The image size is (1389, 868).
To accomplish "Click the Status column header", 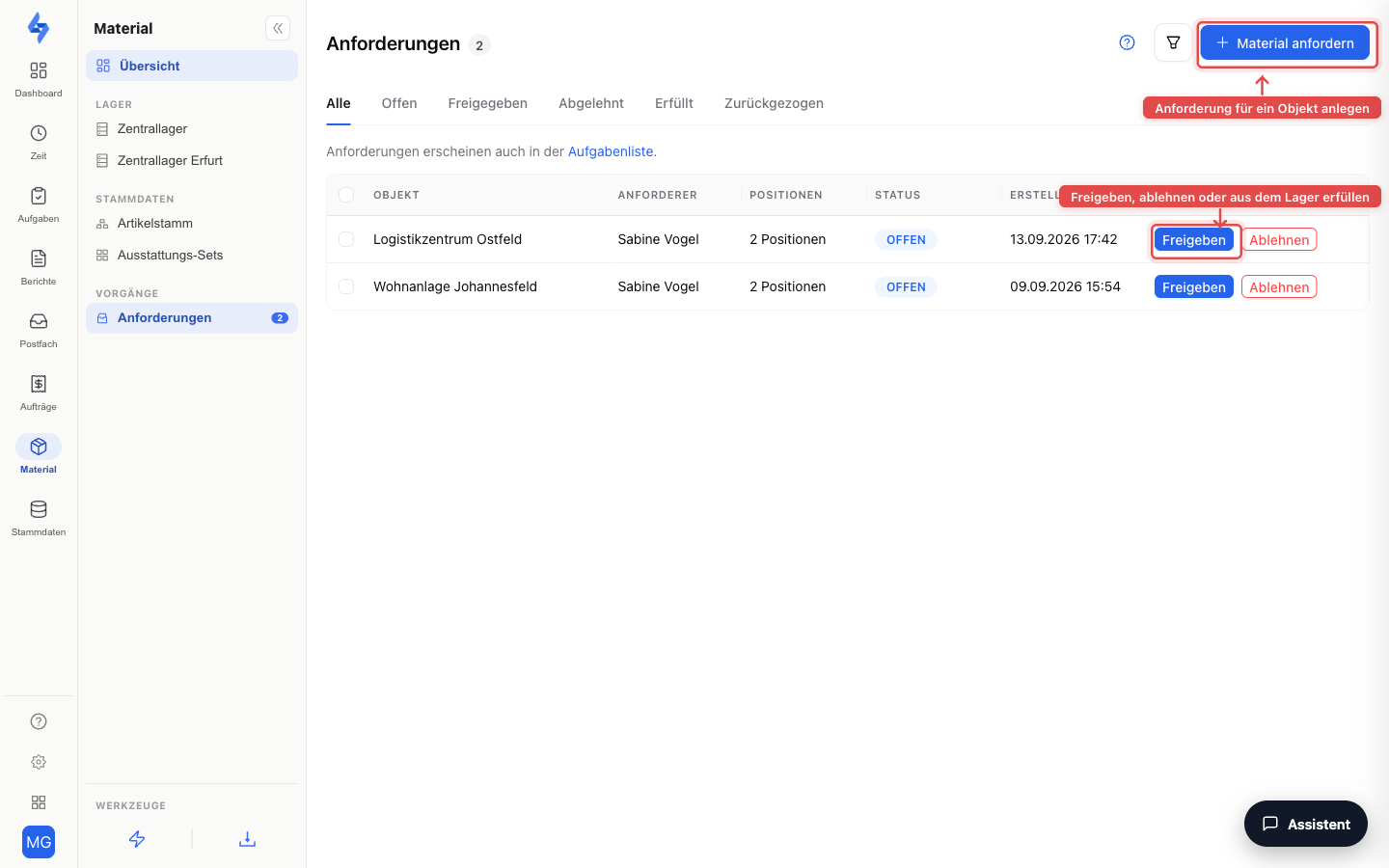I will click(x=898, y=195).
